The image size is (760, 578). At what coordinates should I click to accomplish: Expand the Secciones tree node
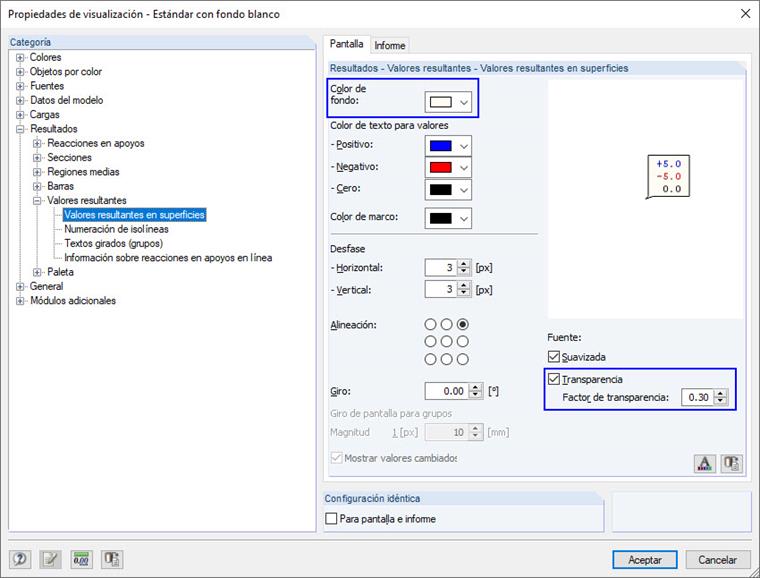37,158
